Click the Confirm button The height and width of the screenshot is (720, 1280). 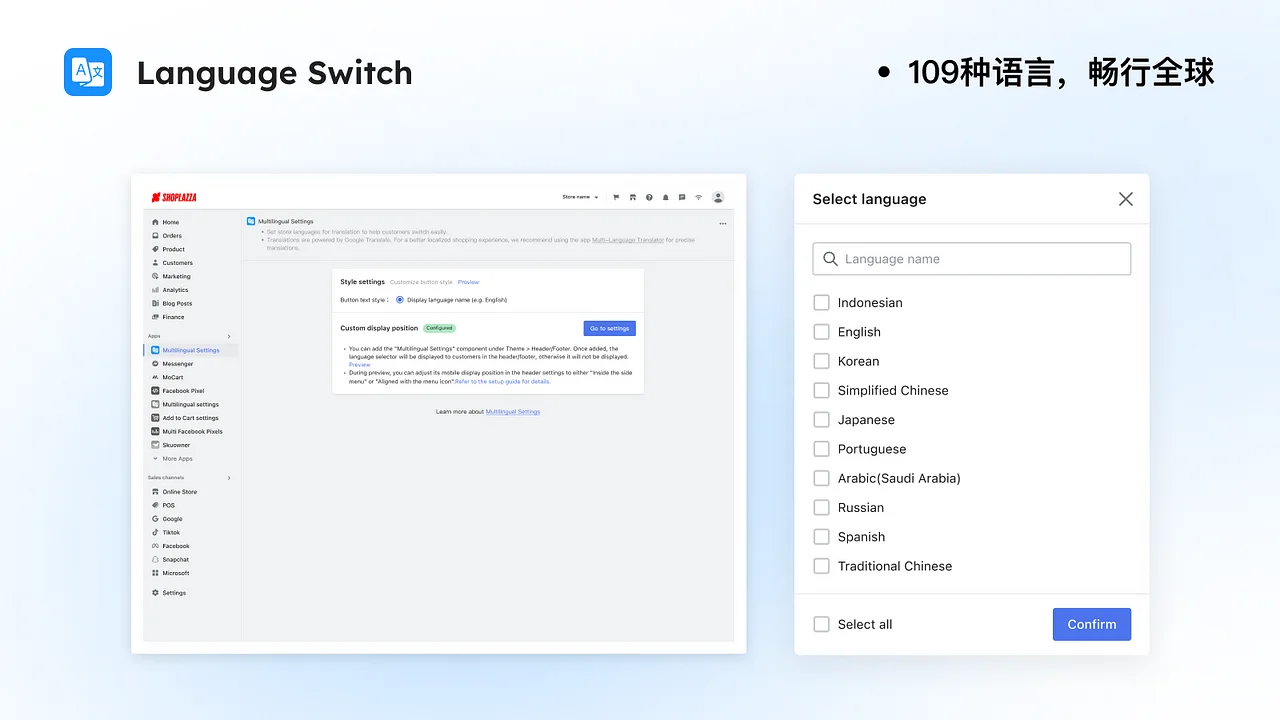pyautogui.click(x=1091, y=624)
